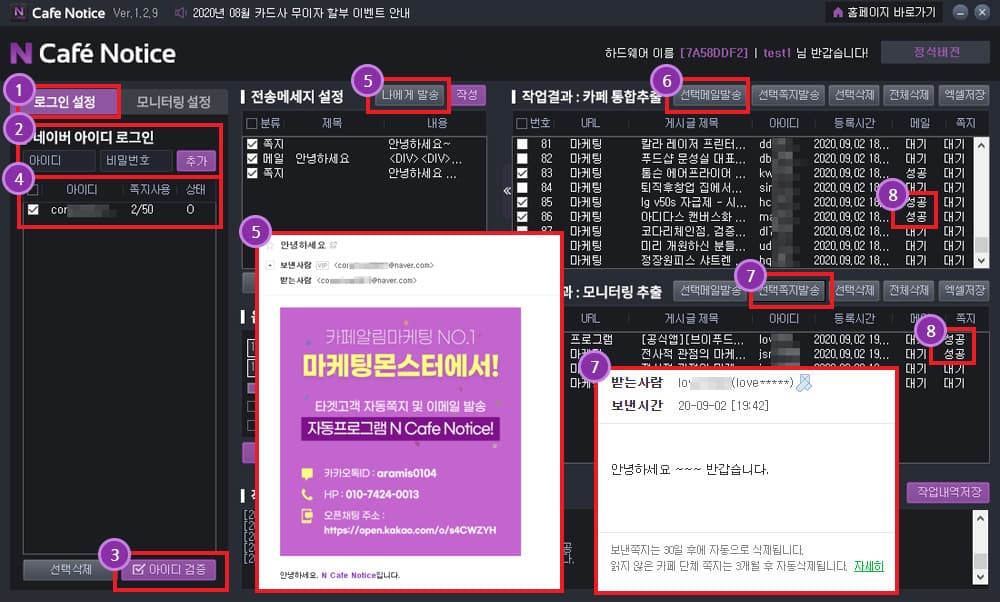The image size is (1000, 602).
Task: Click 전체삭제 in 카페 통합추출 results
Action: pyautogui.click(x=909, y=95)
